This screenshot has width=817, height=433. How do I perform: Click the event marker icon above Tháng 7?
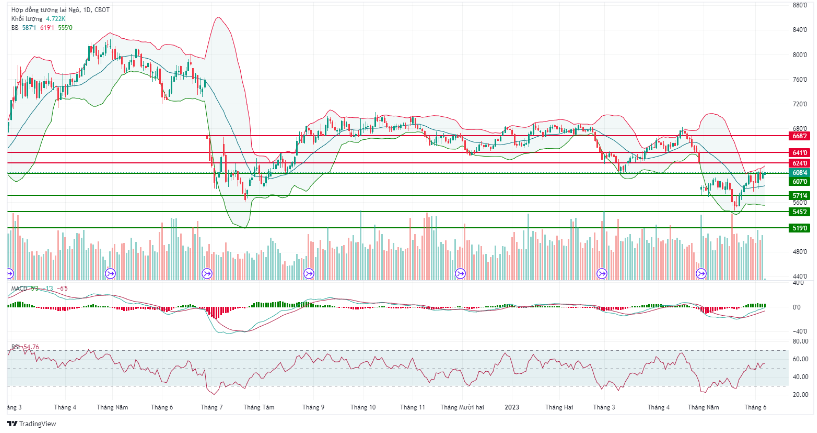(x=208, y=272)
